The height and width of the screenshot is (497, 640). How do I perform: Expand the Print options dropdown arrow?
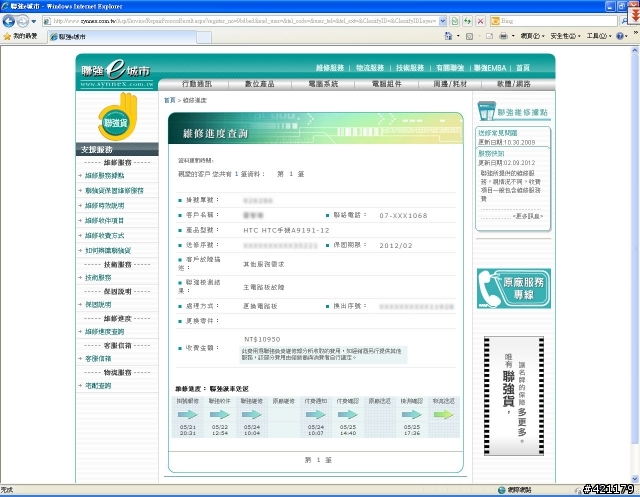coord(513,36)
